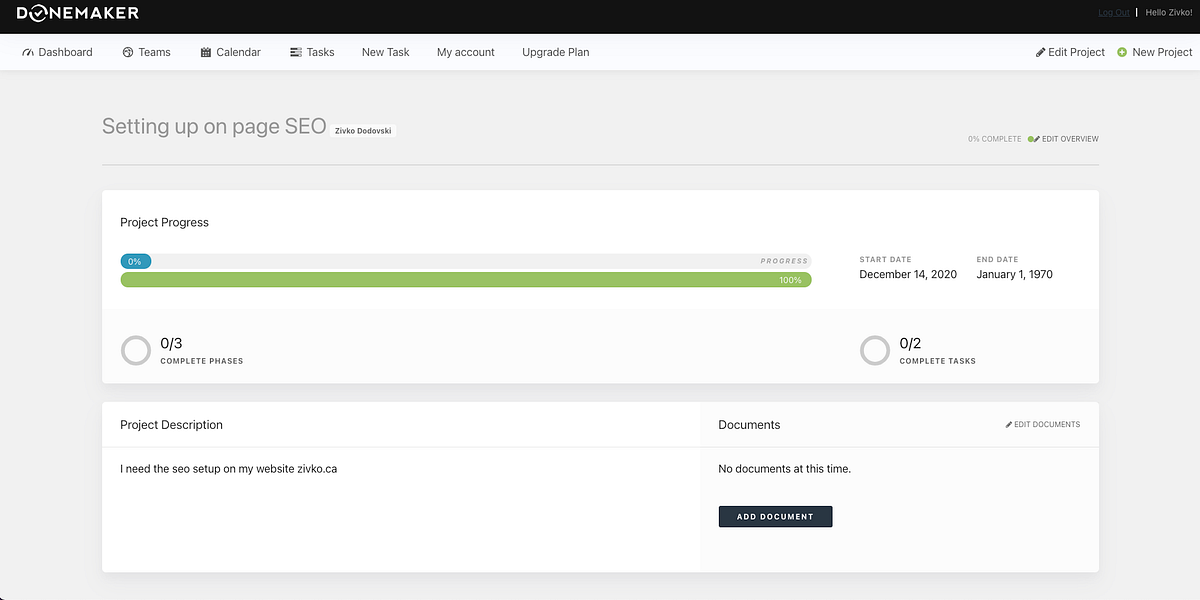The image size is (1200, 600).
Task: Click the Dashboard gauge icon
Action: point(28,52)
